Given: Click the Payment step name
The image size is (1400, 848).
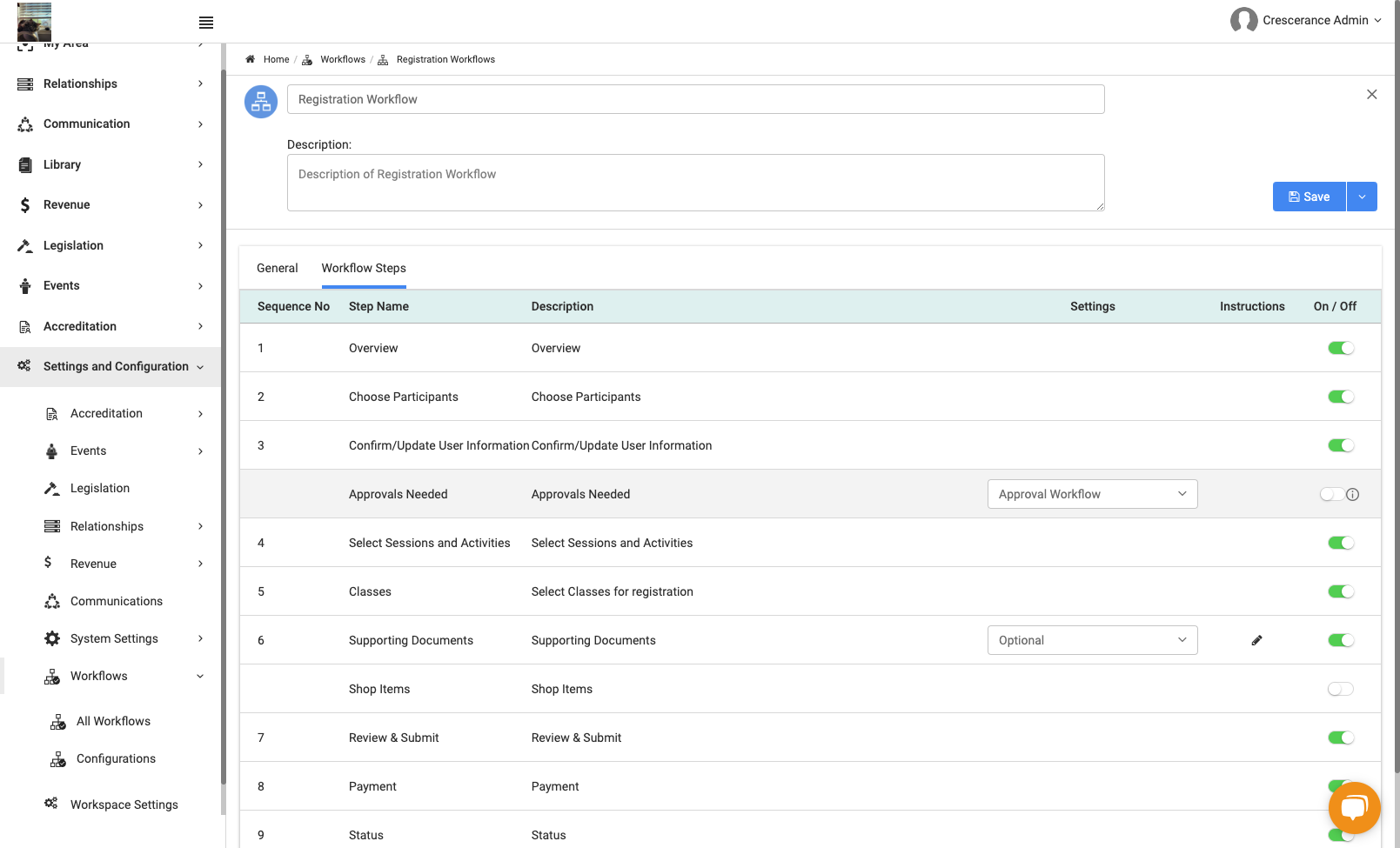Looking at the screenshot, I should tap(372, 786).
